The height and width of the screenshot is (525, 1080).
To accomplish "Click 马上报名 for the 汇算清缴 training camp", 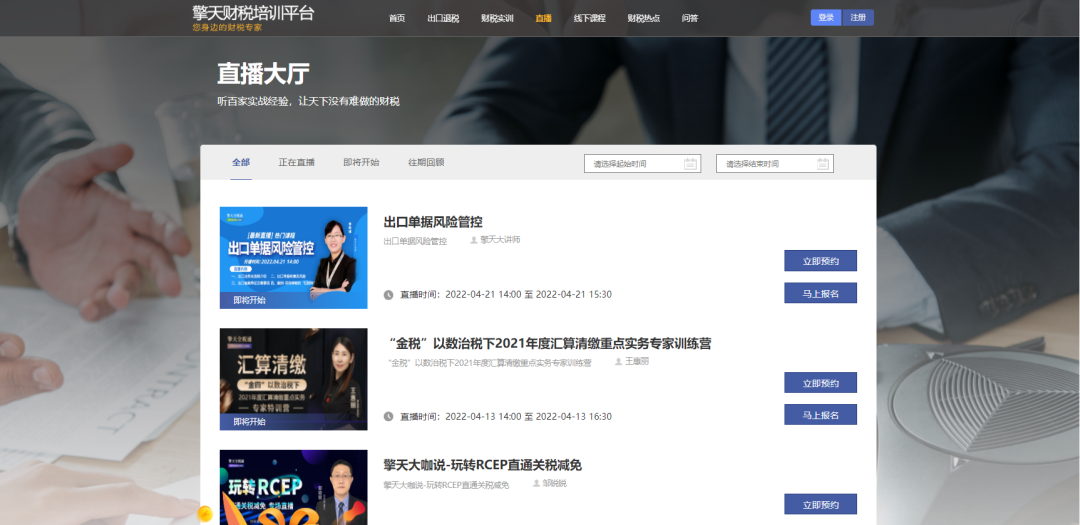I will pos(820,415).
